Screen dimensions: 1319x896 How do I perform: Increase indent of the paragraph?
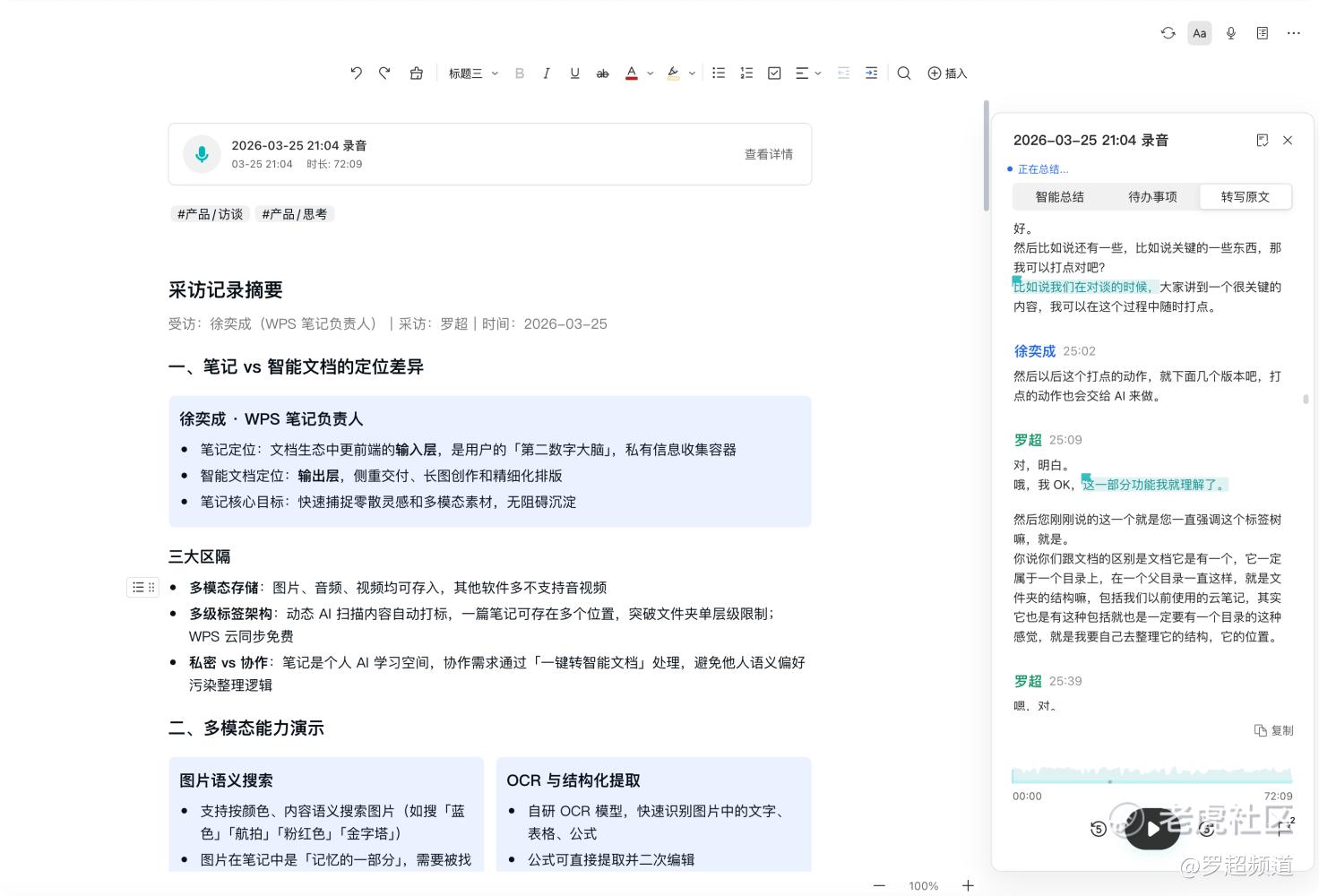[871, 73]
